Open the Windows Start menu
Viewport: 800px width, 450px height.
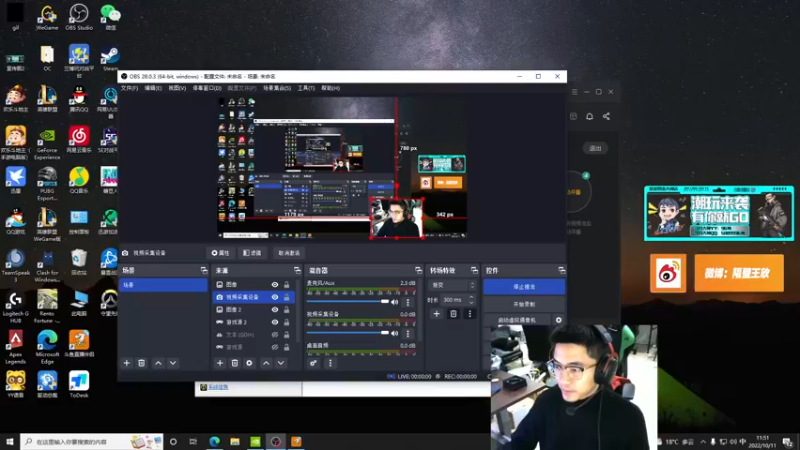pyautogui.click(x=9, y=441)
